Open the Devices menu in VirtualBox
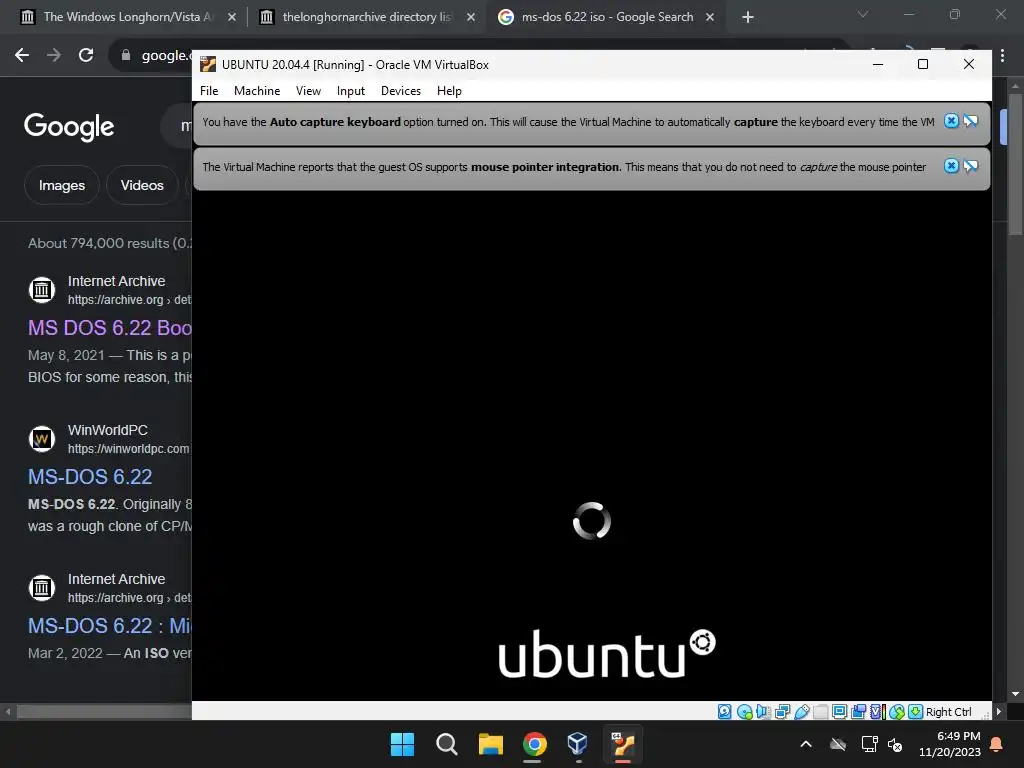Image resolution: width=1024 pixels, height=768 pixels. point(401,91)
